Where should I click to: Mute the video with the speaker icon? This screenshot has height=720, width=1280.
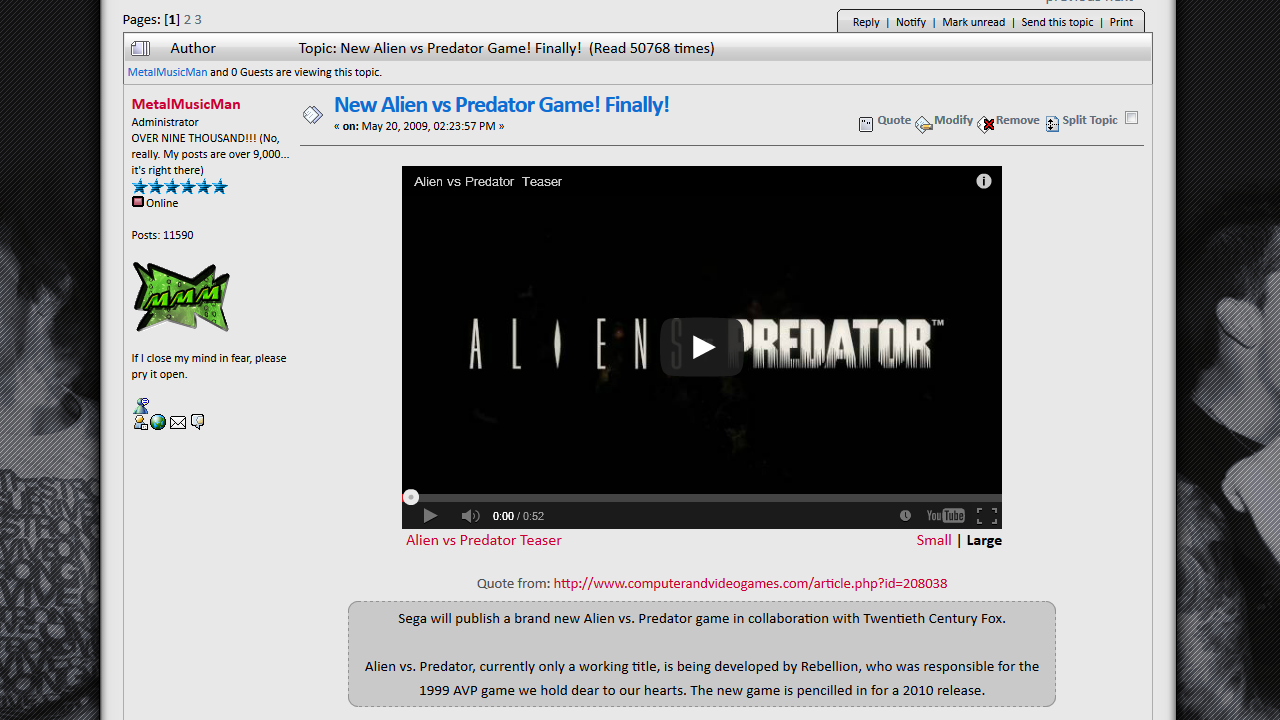click(x=470, y=516)
